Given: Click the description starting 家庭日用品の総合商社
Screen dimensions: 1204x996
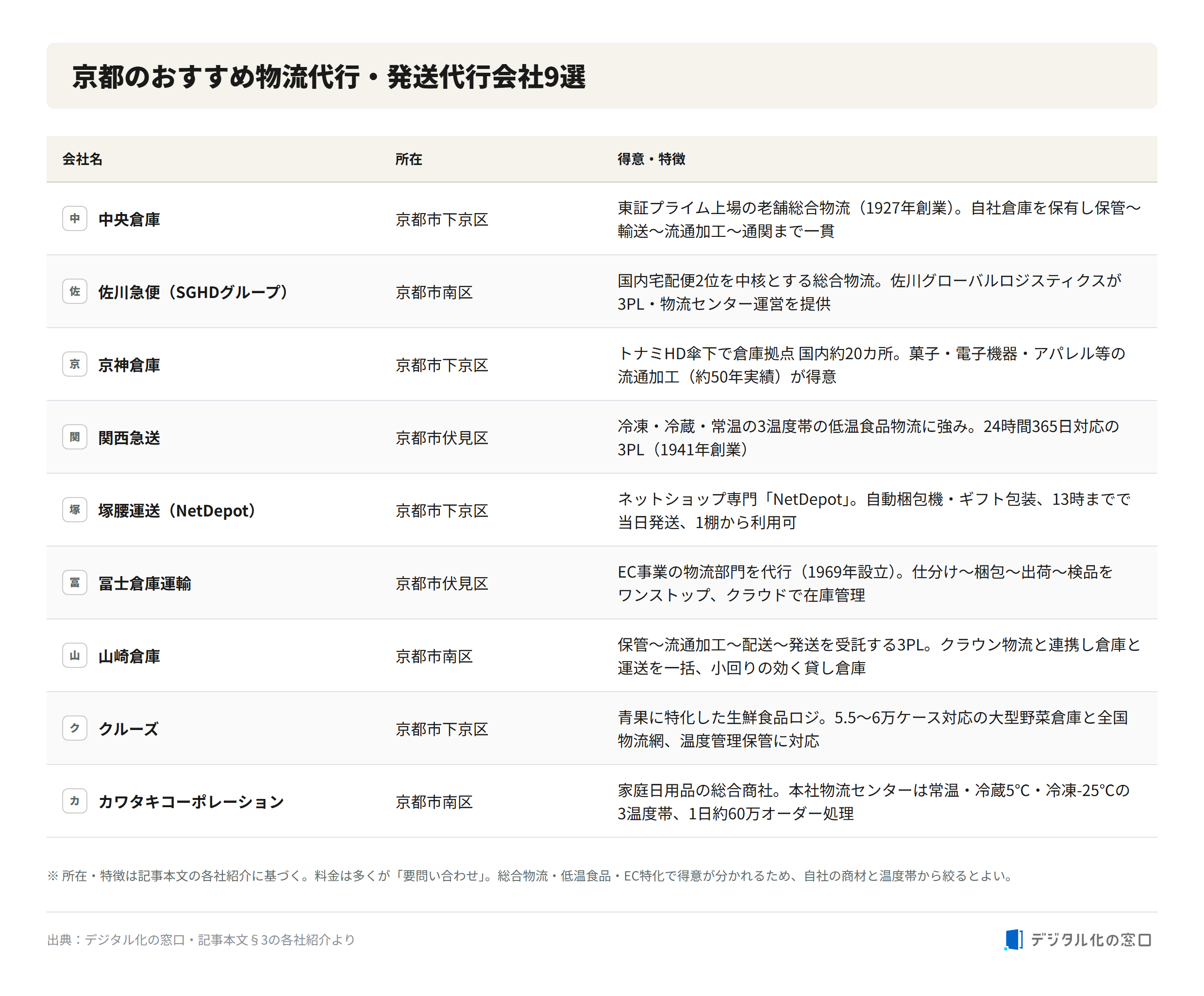Looking at the screenshot, I should click(x=874, y=802).
